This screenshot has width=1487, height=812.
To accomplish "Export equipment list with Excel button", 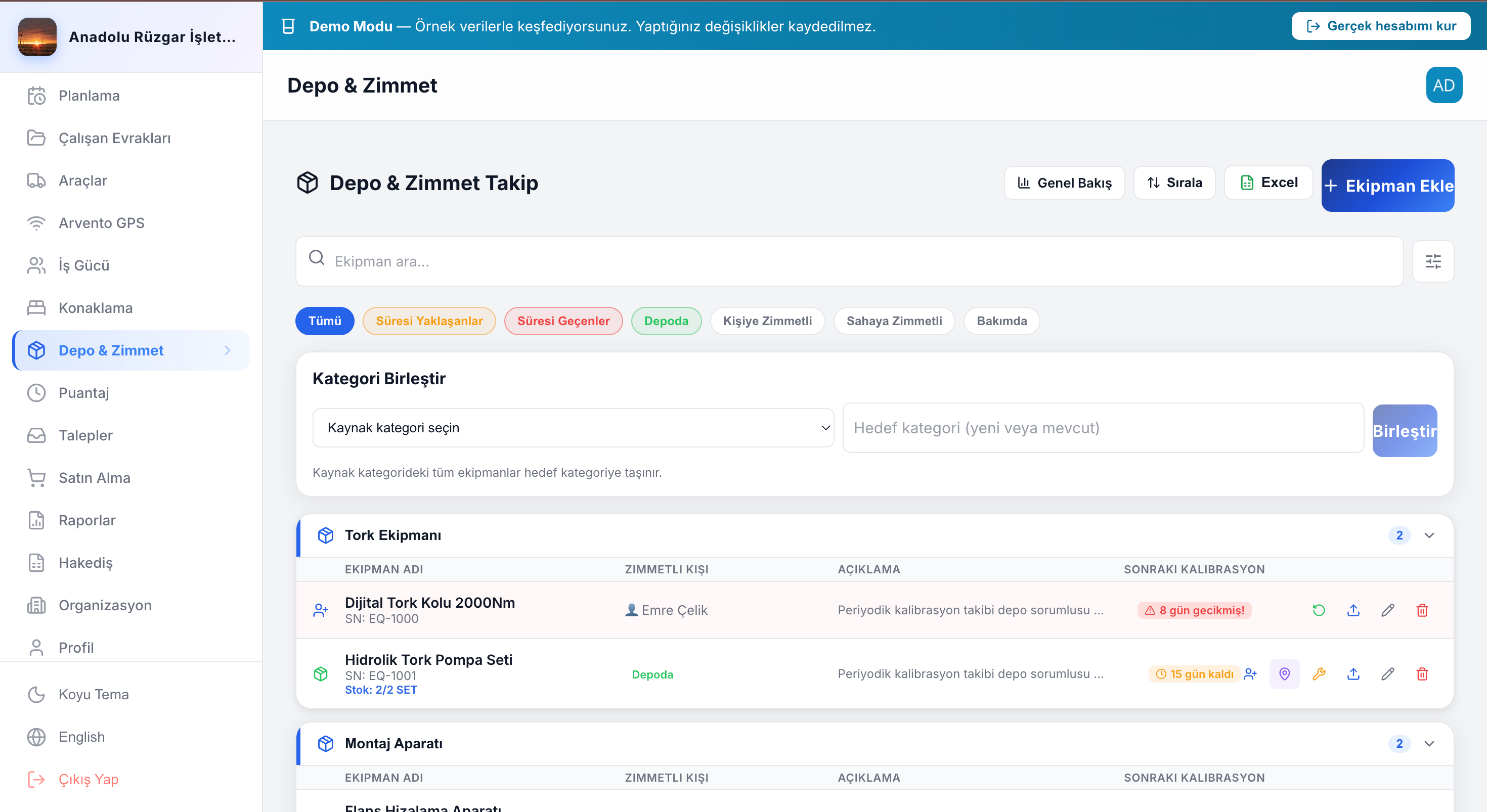I will point(1268,183).
